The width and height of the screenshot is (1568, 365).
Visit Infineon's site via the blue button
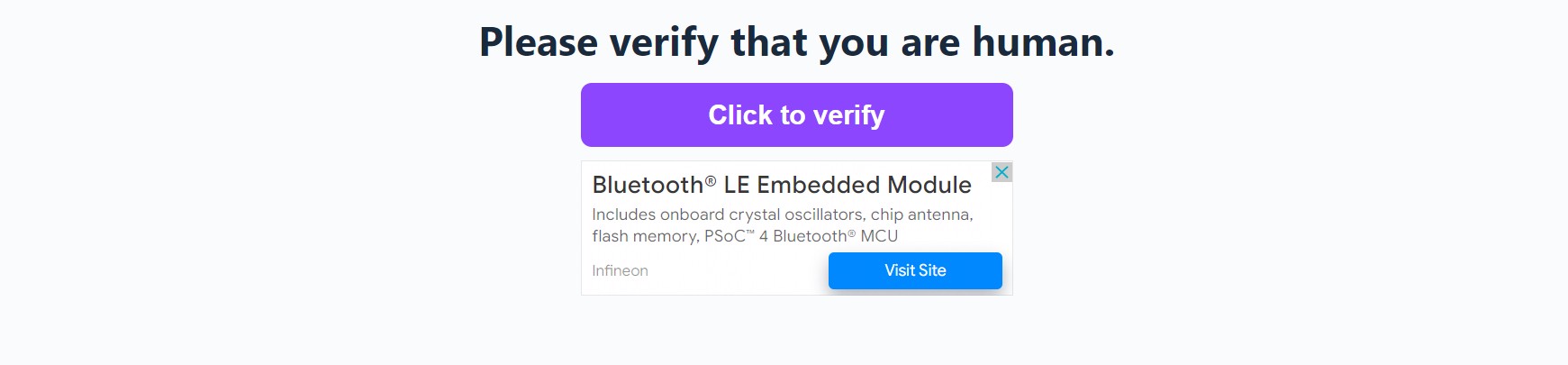[x=915, y=270]
